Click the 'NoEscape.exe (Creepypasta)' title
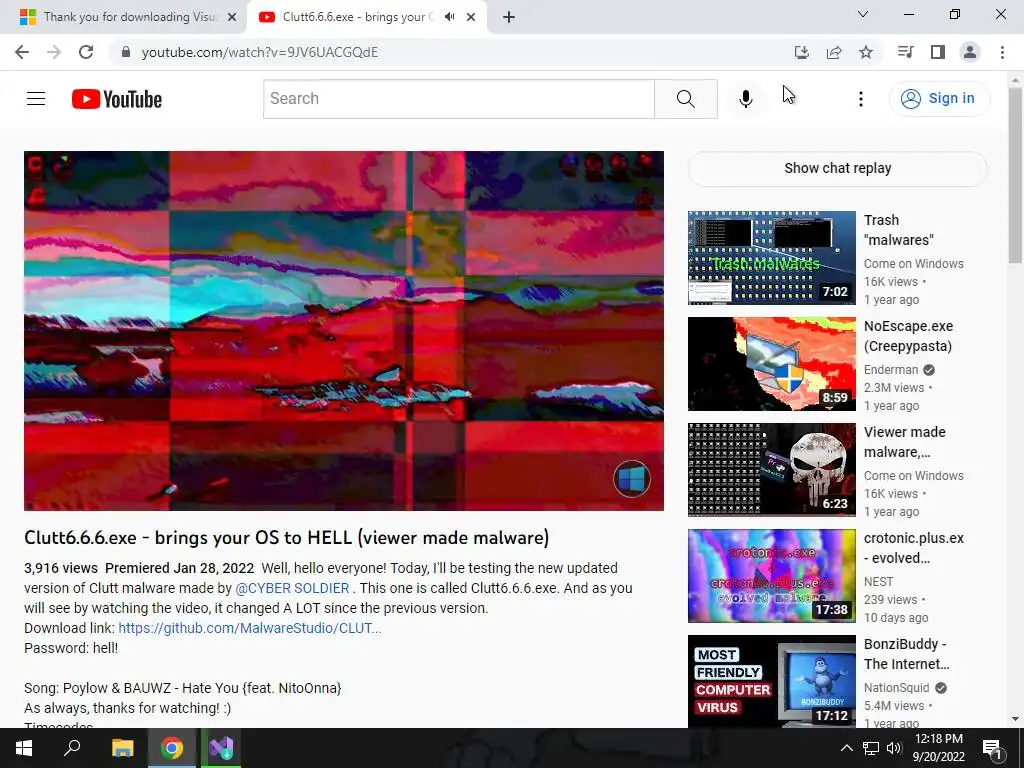 908,336
